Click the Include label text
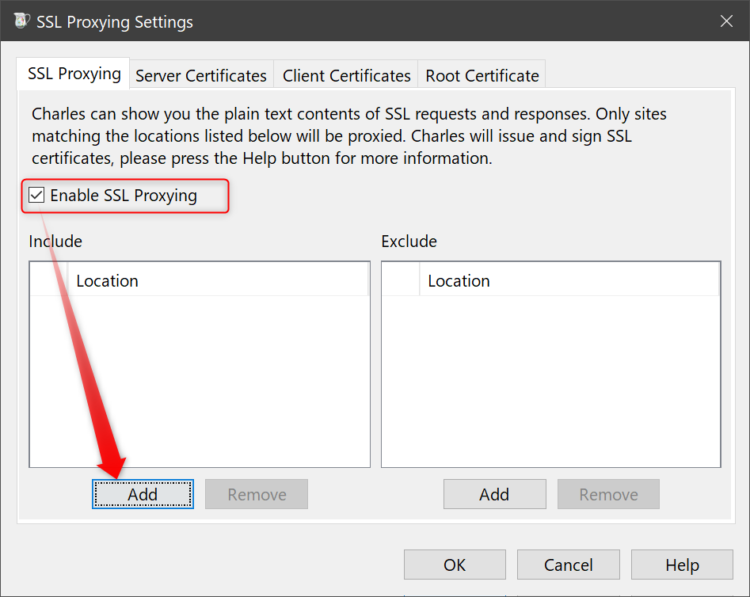The image size is (750, 597). [x=55, y=241]
